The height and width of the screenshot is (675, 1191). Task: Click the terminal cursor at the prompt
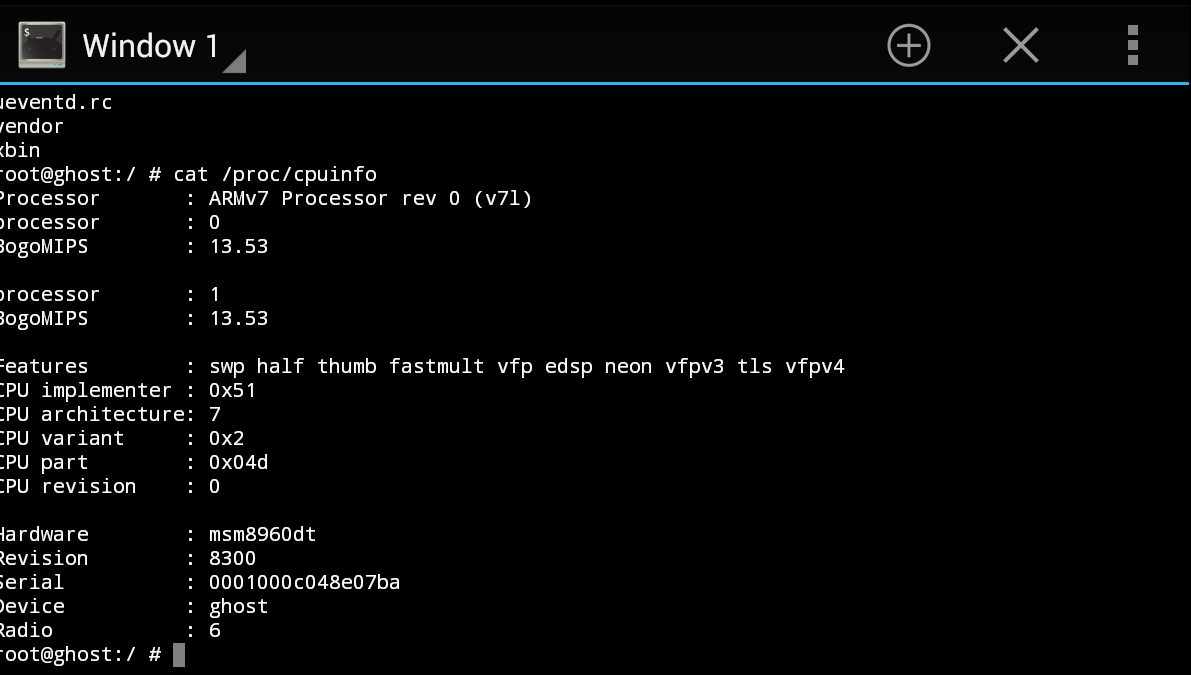point(178,654)
